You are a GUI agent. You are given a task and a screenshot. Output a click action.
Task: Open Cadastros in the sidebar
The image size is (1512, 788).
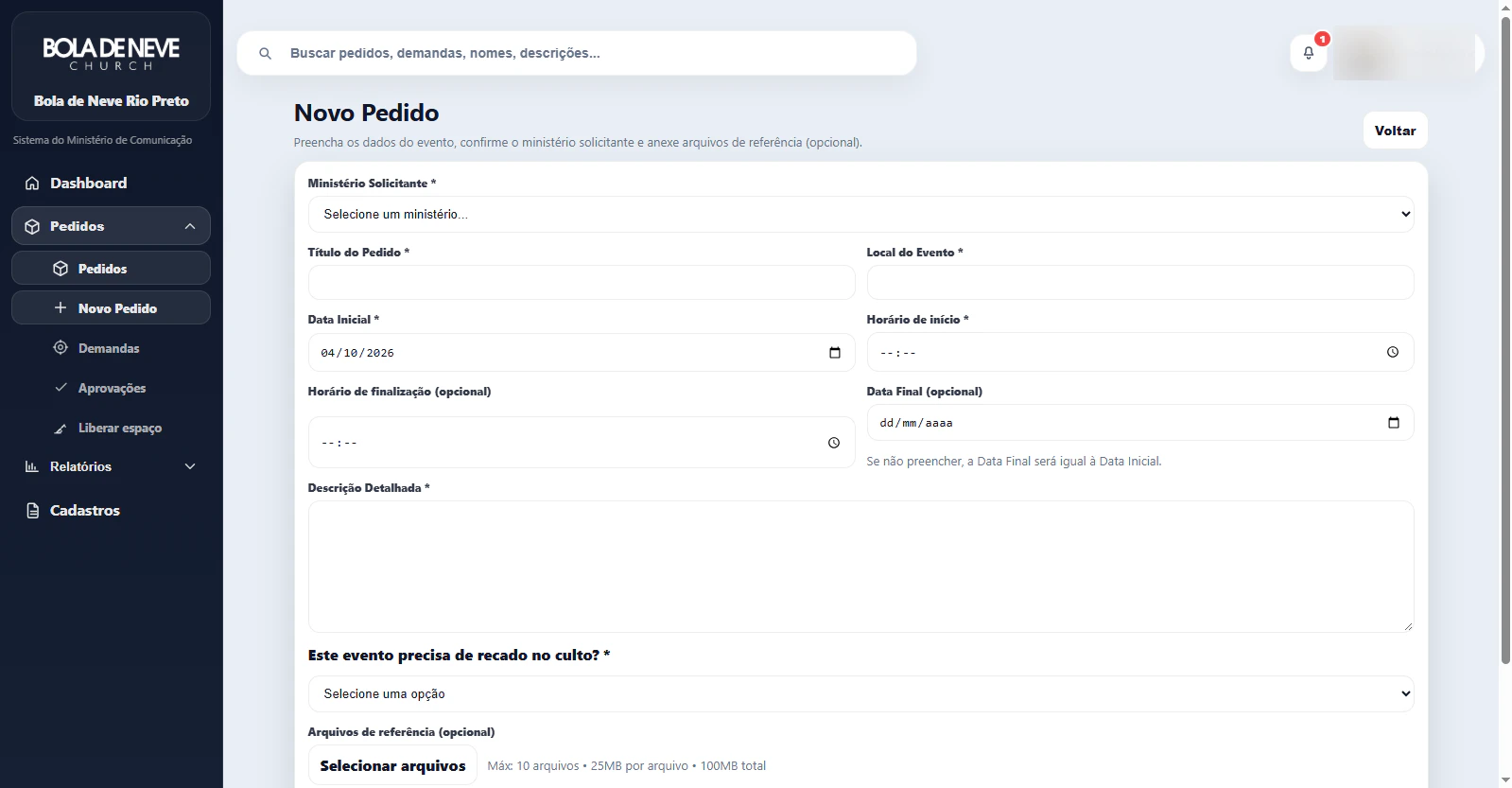point(111,511)
